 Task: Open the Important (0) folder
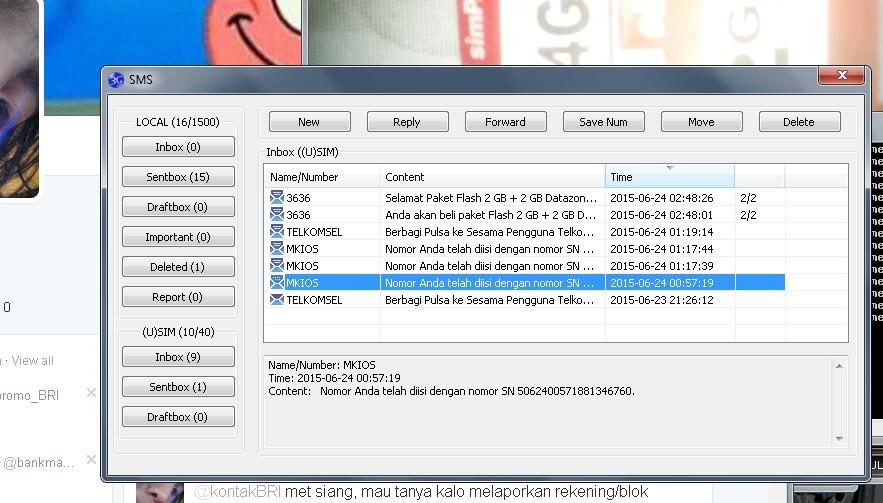[x=178, y=237]
